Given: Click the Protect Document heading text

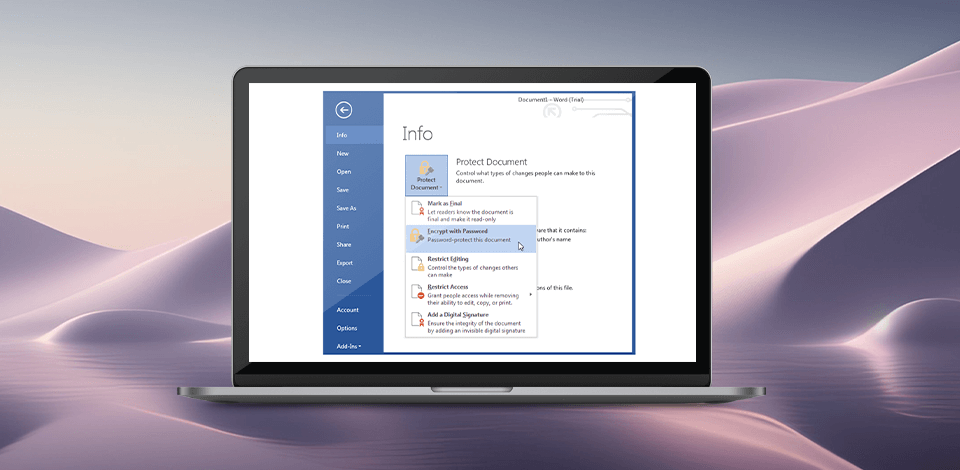Looking at the screenshot, I should [x=491, y=162].
